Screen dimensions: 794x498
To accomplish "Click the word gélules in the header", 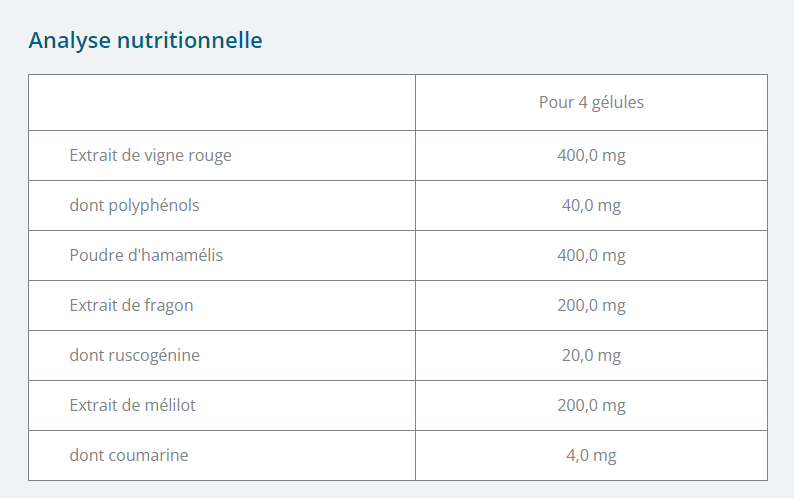I will tap(617, 102).
